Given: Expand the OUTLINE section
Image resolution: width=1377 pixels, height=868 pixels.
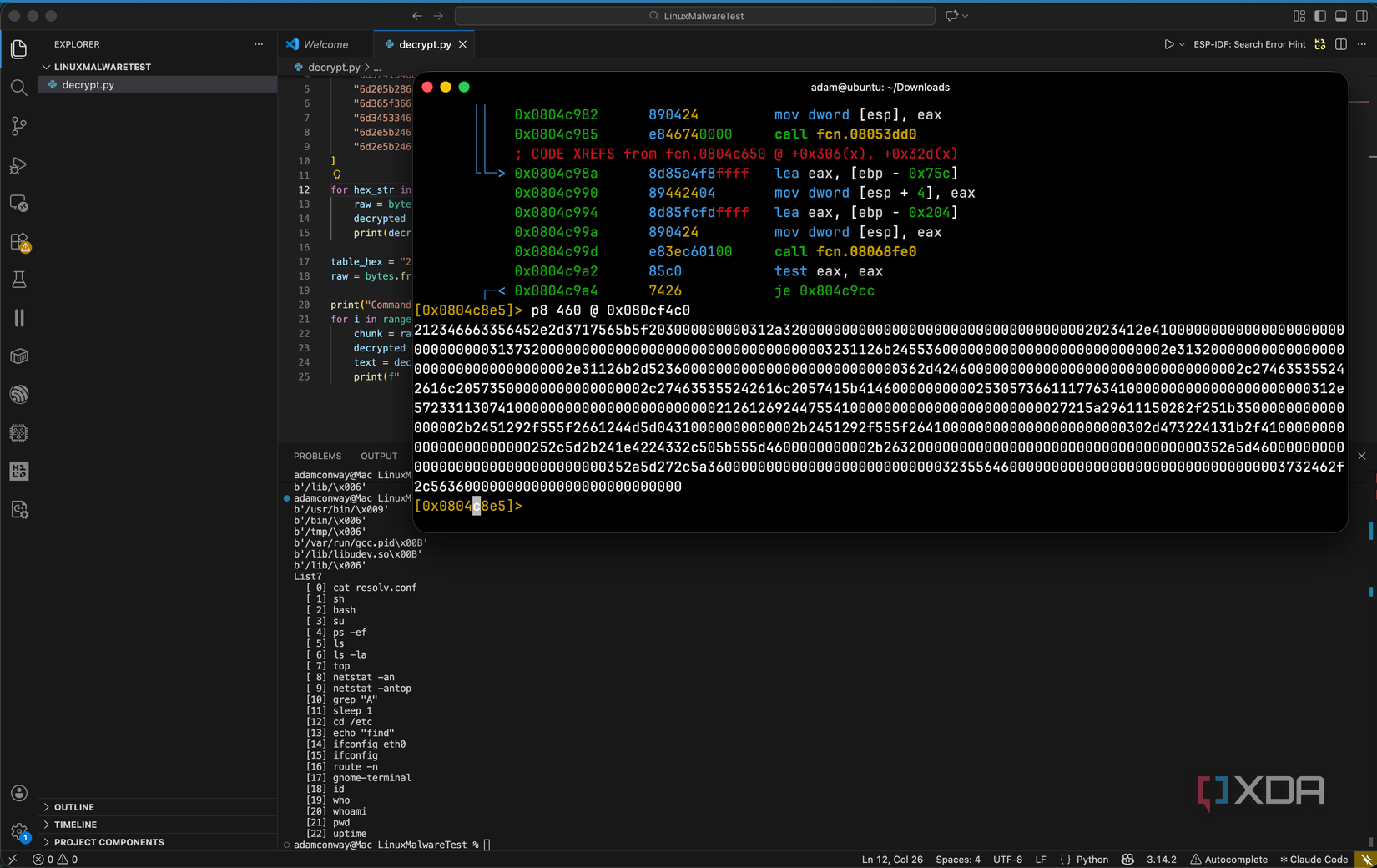Looking at the screenshot, I should (x=74, y=807).
